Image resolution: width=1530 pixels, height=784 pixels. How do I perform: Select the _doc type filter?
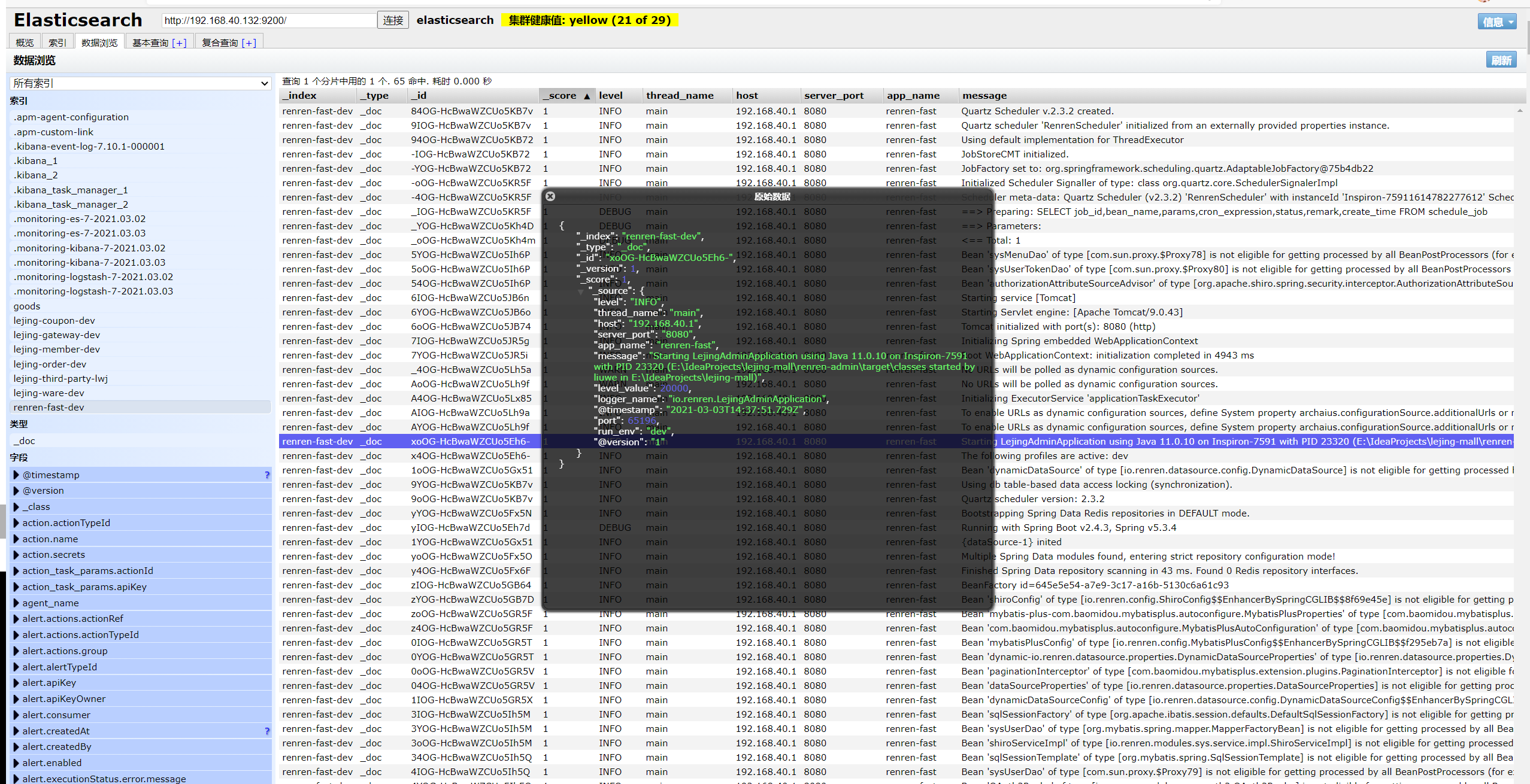141,440
